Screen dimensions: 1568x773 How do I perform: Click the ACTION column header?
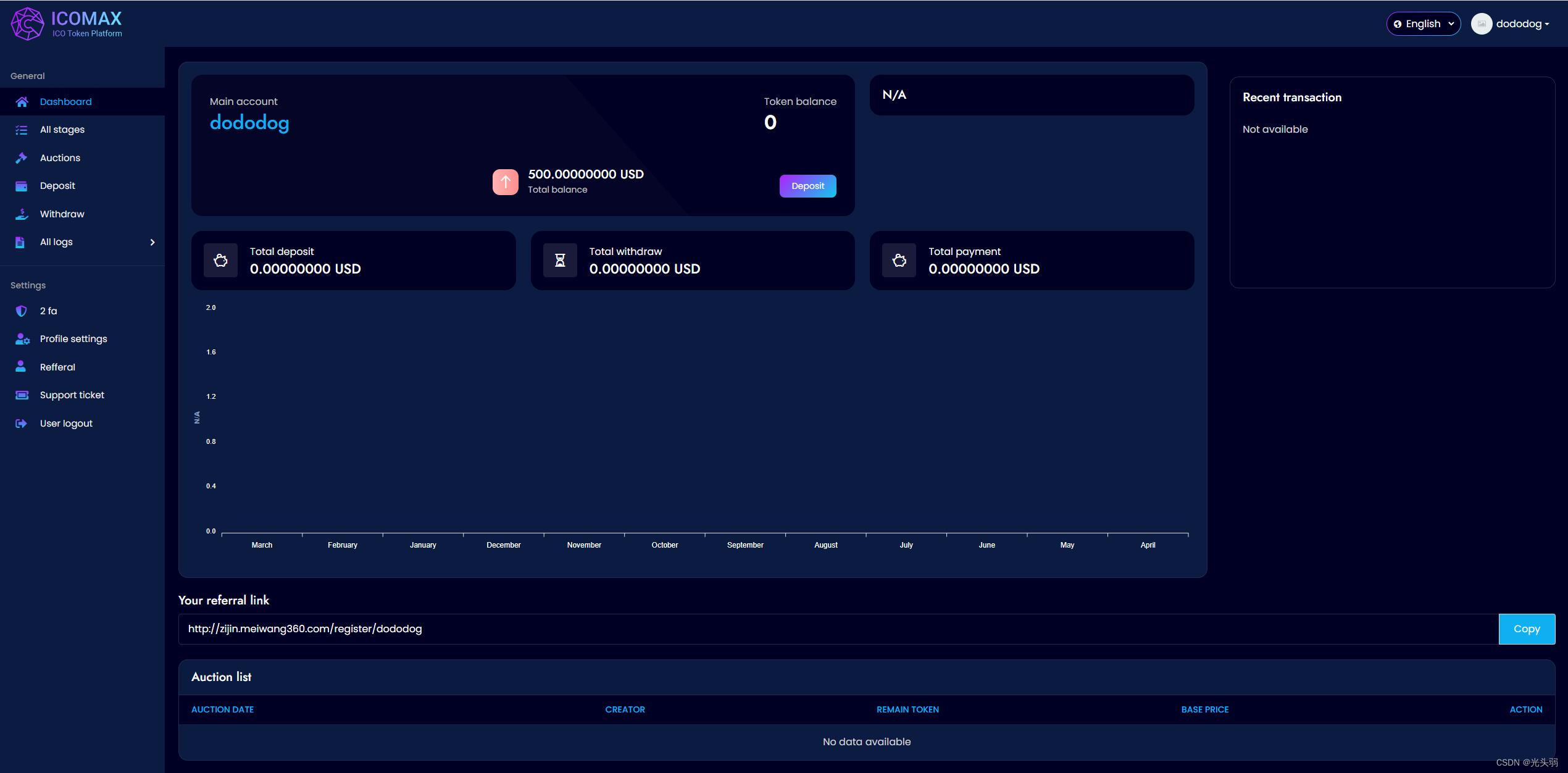1526,709
